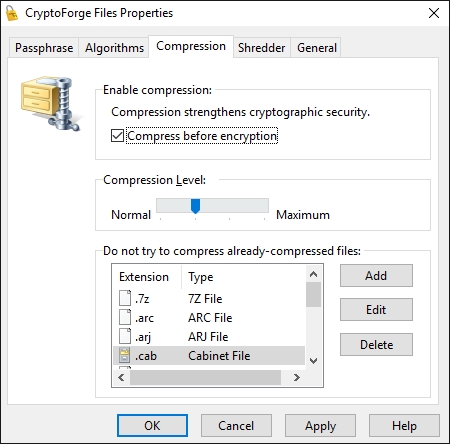Image resolution: width=450 pixels, height=444 pixels.
Task: Open the General tab
Action: [x=317, y=48]
